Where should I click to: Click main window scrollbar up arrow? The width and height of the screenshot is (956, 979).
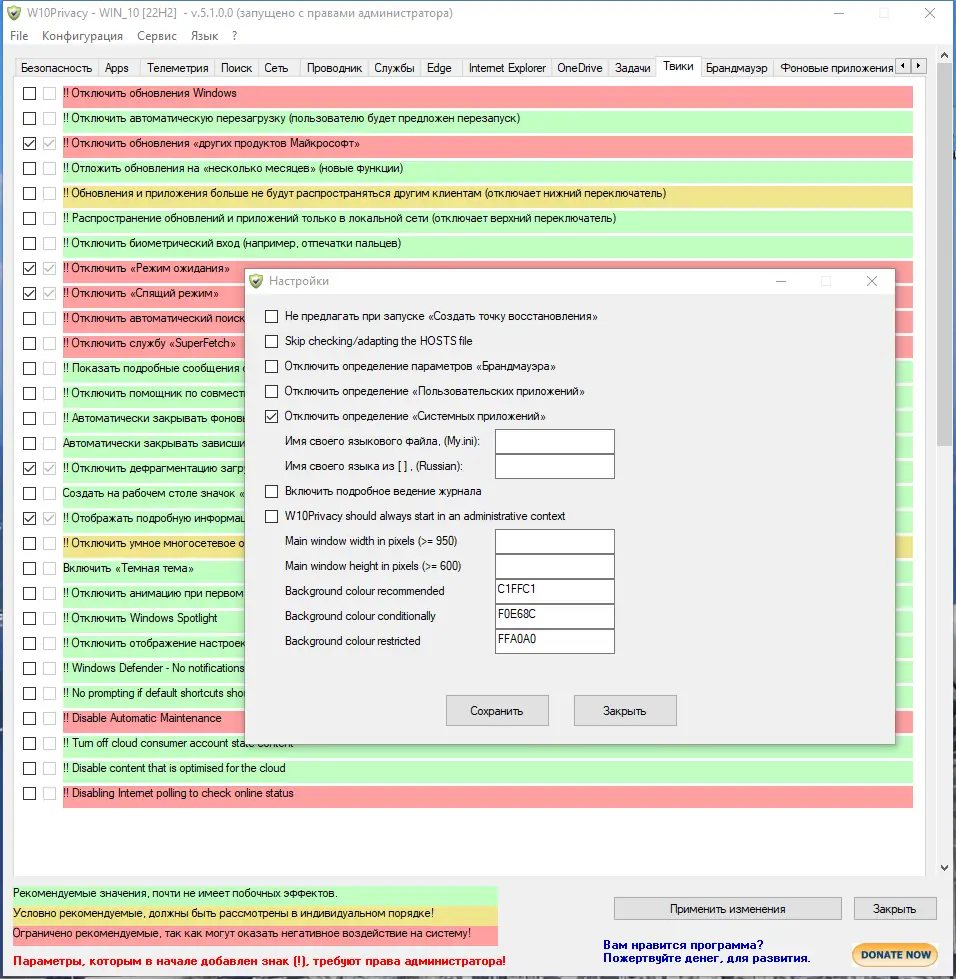tap(944, 56)
